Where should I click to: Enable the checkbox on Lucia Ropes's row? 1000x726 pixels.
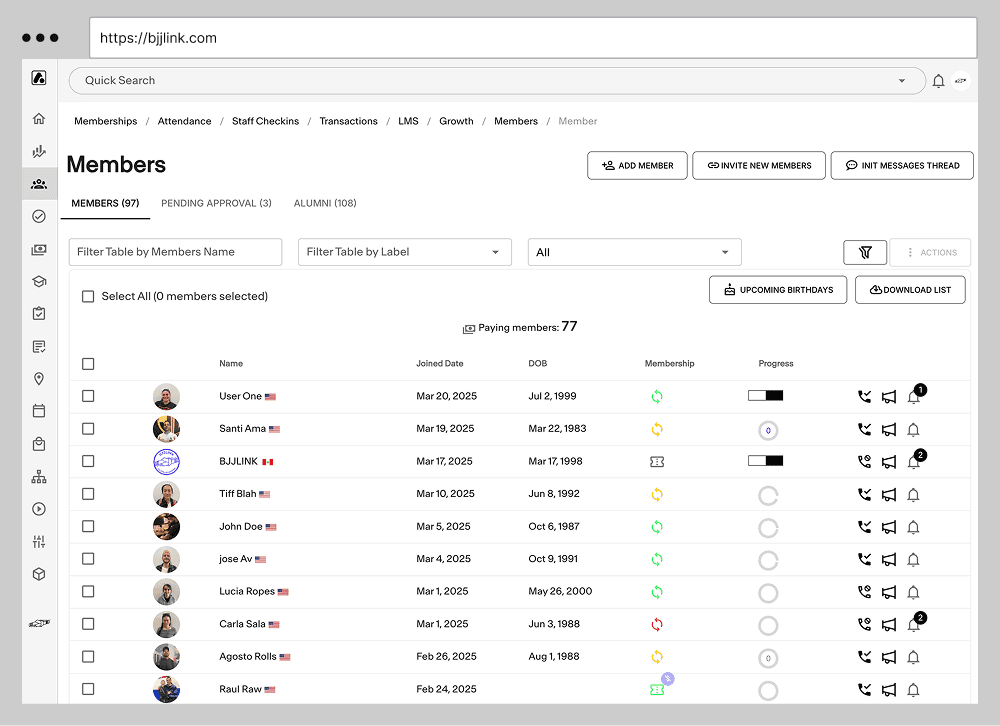[x=88, y=591]
